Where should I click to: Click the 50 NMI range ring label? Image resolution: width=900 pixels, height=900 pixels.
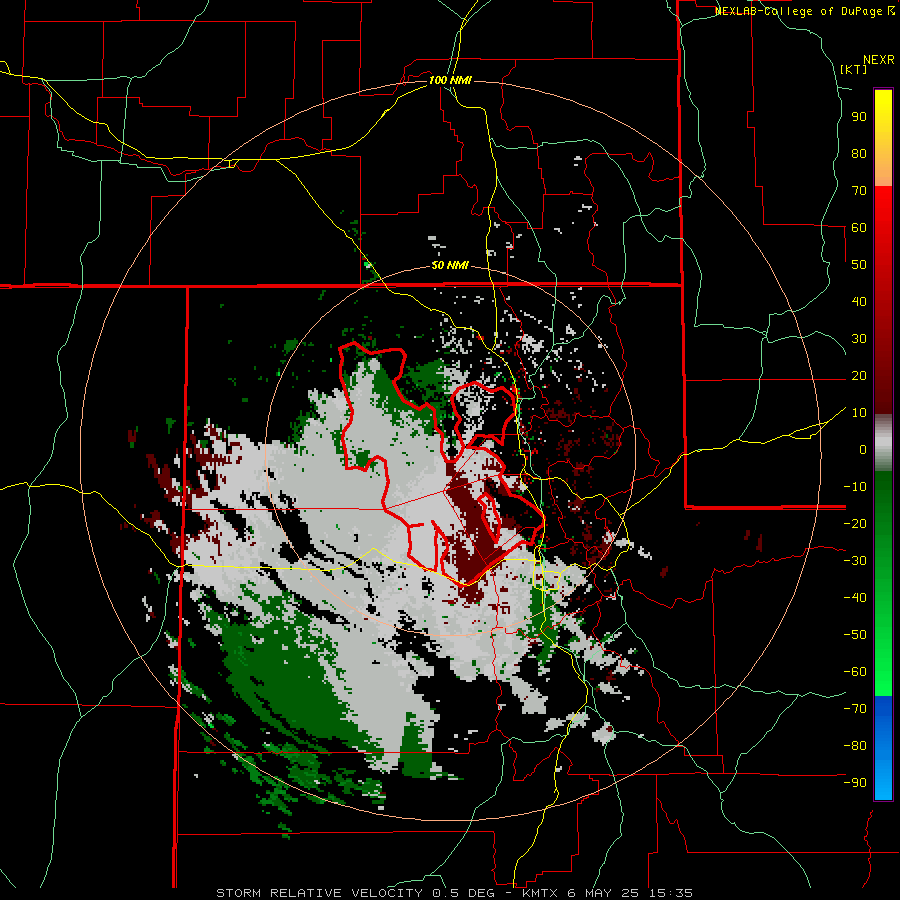coord(450,265)
